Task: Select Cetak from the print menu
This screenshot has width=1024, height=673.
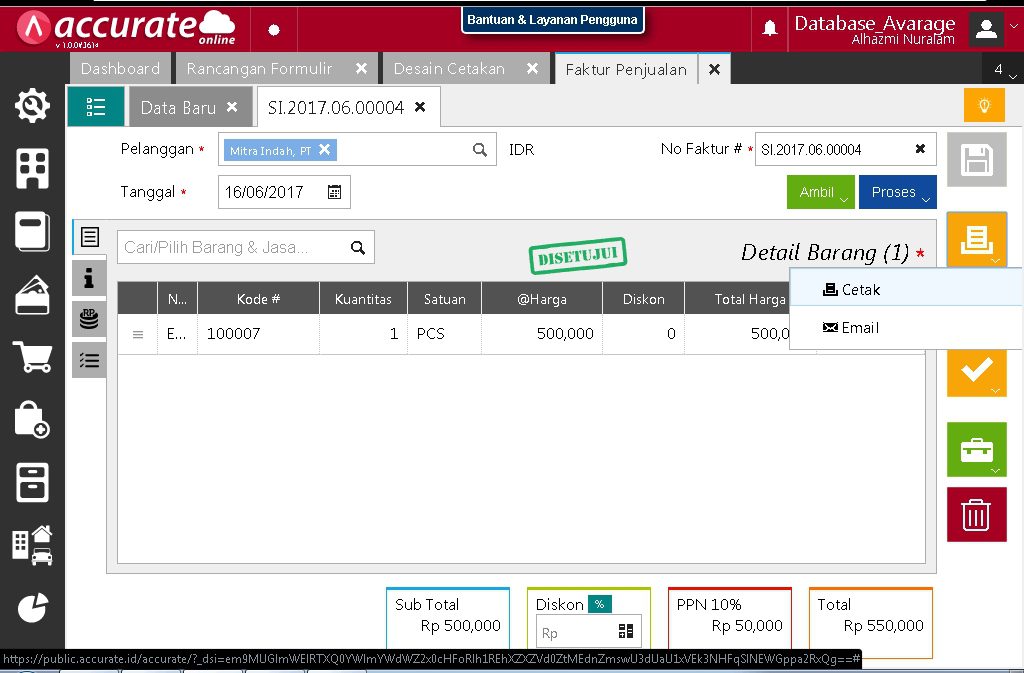Action: pos(860,290)
